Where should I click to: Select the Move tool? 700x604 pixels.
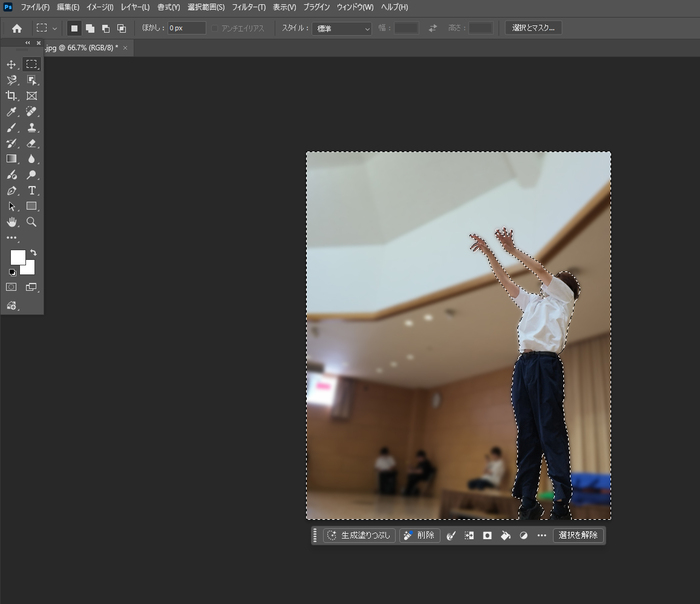pyautogui.click(x=11, y=64)
